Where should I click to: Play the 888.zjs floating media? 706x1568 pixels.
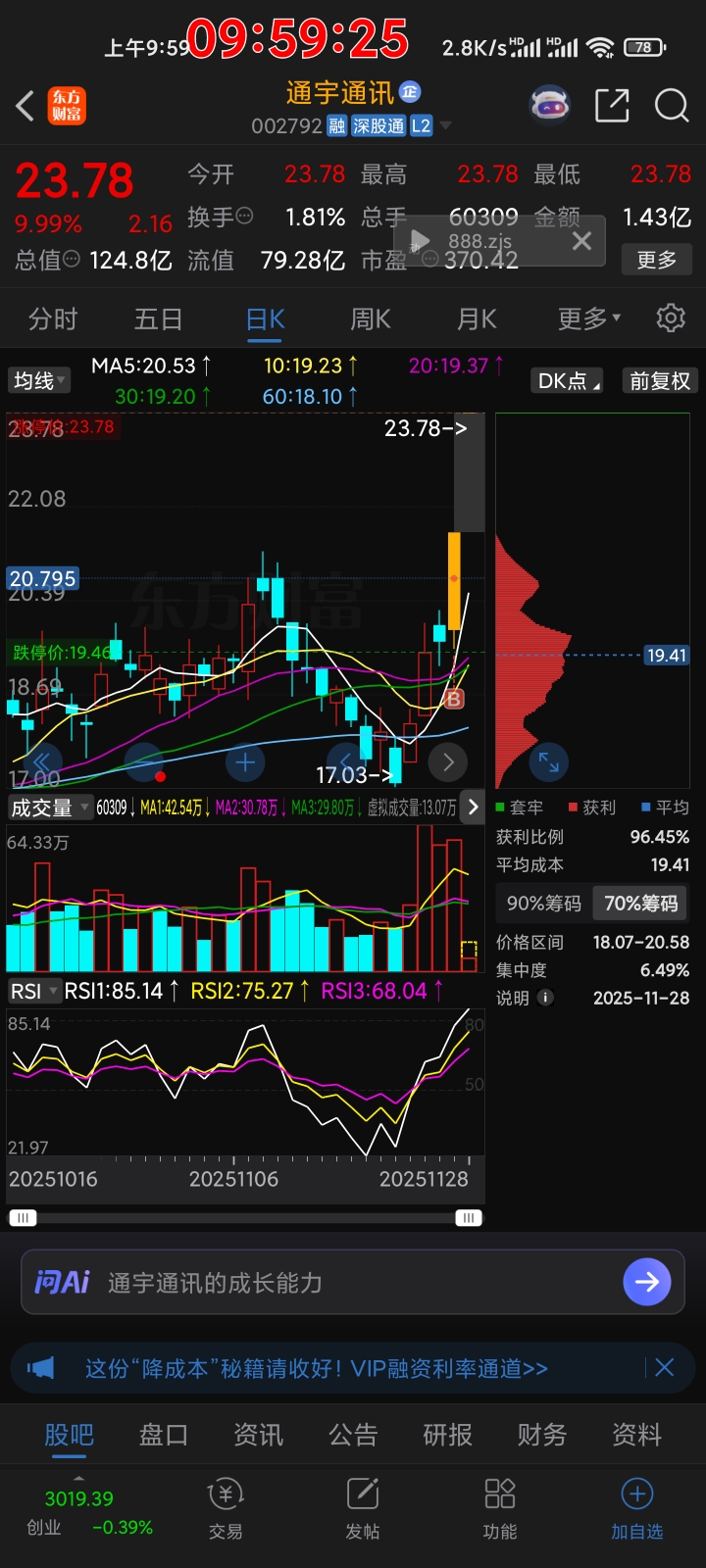point(420,241)
